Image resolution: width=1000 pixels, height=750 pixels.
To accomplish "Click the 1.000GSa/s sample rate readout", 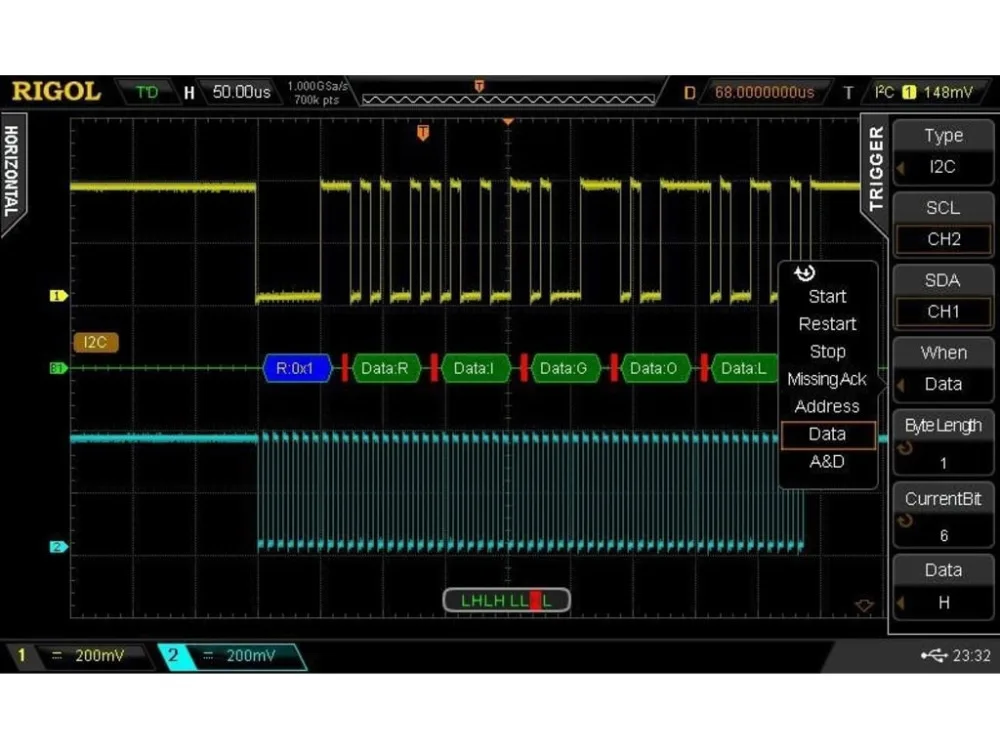I will point(317,85).
